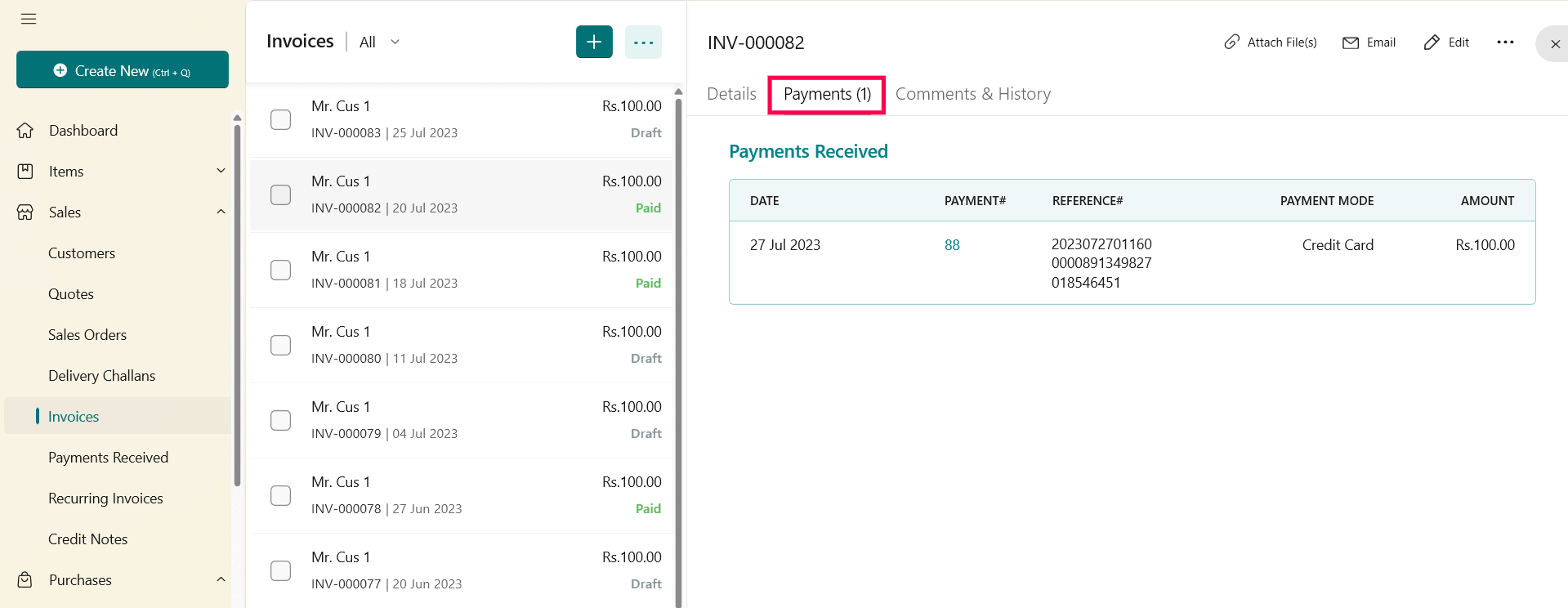The width and height of the screenshot is (1568, 608).
Task: Click the green plus new invoice button
Action: (x=594, y=42)
